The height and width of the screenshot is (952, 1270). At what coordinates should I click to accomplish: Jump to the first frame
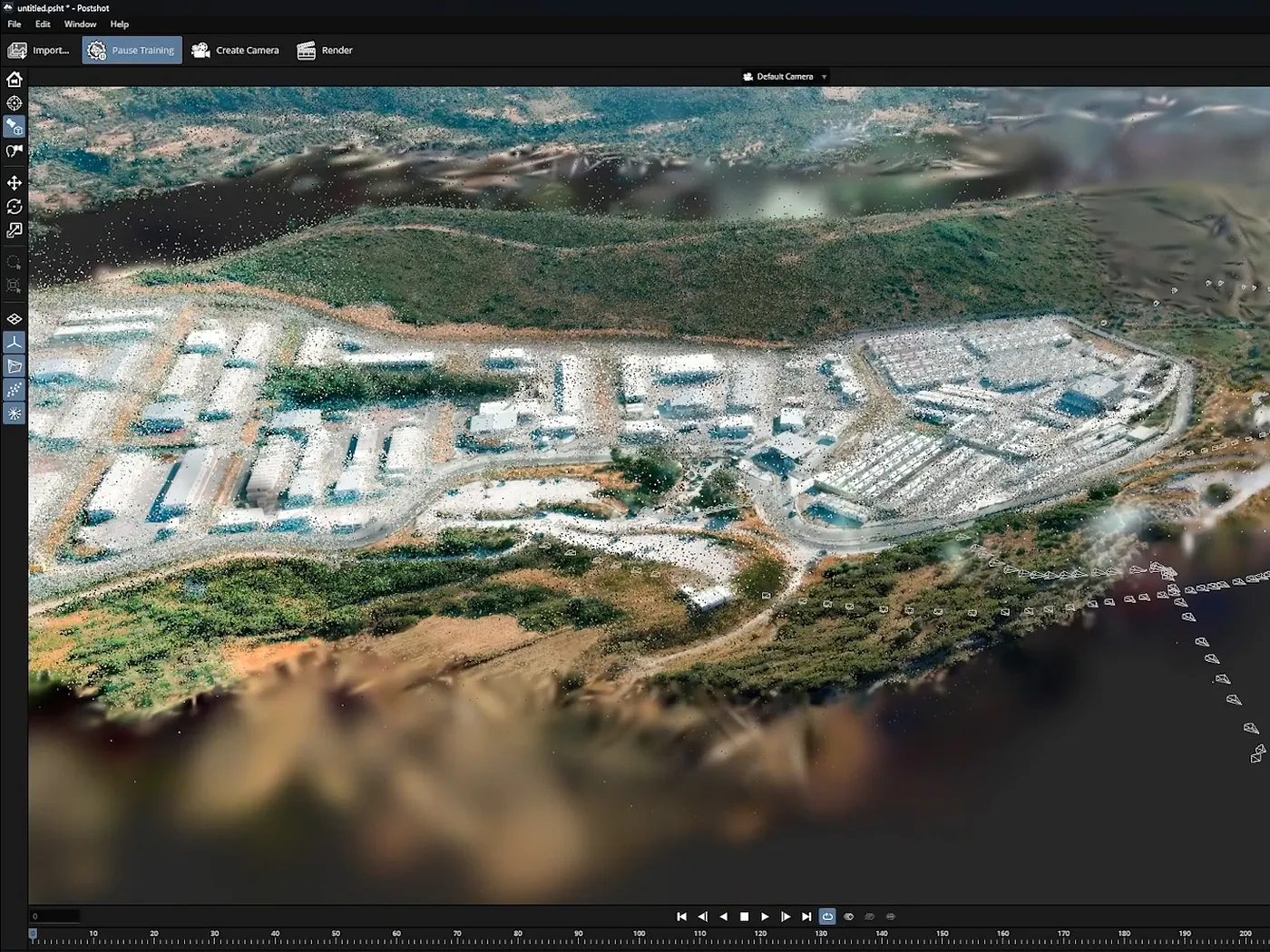pyautogui.click(x=682, y=917)
